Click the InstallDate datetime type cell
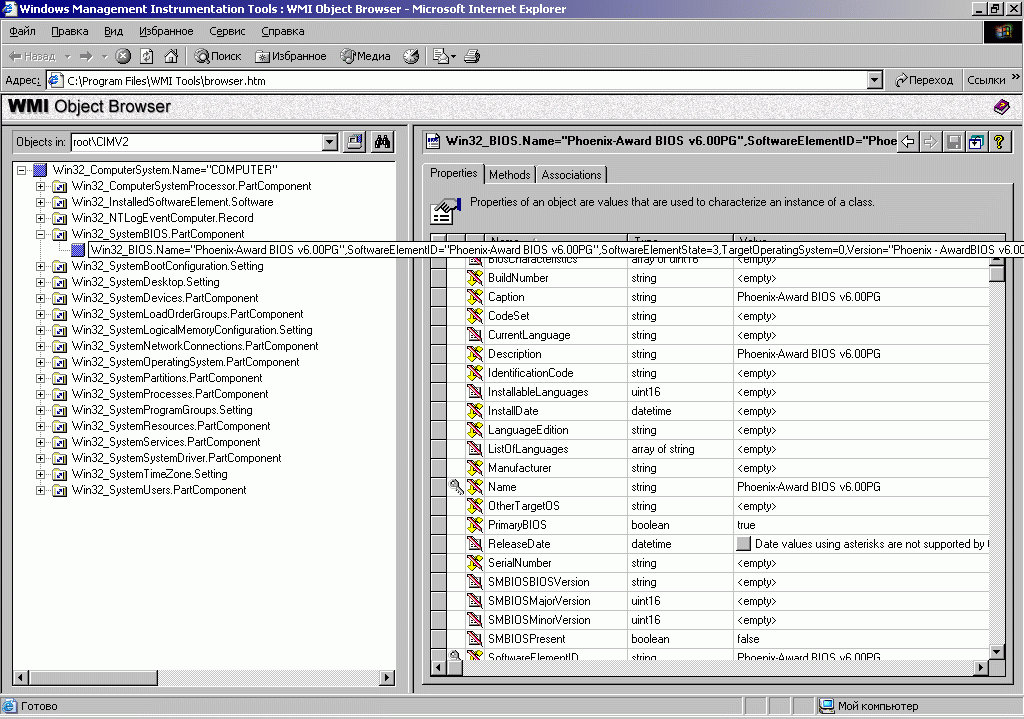This screenshot has height=719, width=1024. [680, 411]
